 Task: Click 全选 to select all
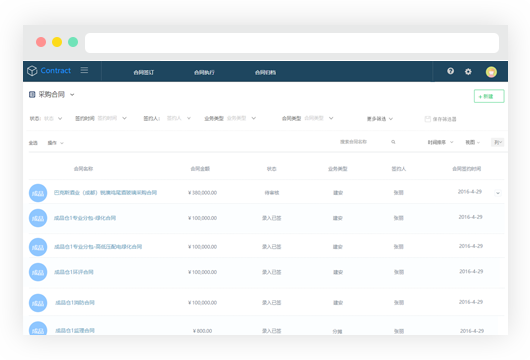[x=33, y=143]
